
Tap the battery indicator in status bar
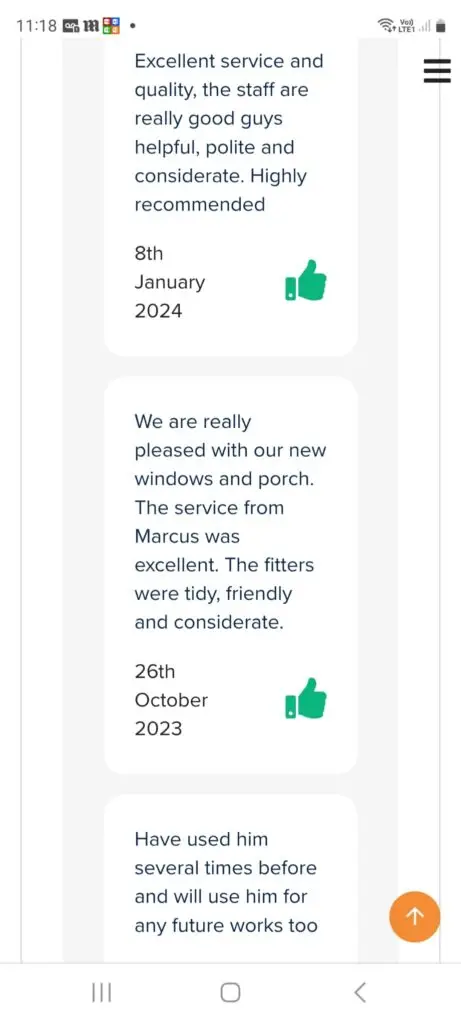[x=441, y=26]
